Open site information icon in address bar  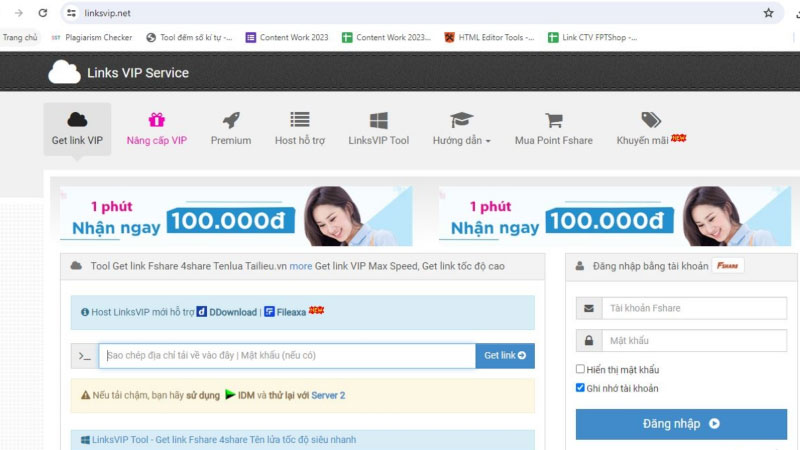(71, 13)
